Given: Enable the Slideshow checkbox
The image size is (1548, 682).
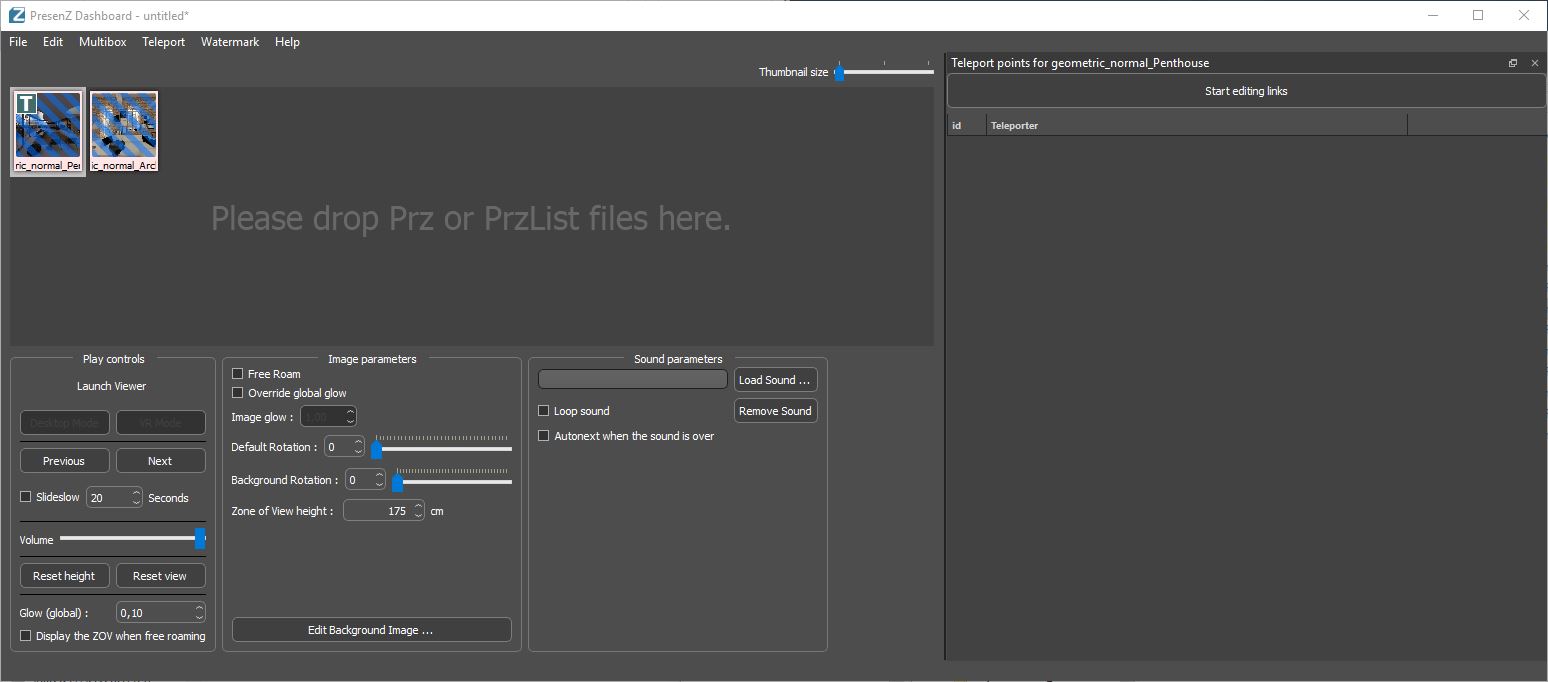Looking at the screenshot, I should pyautogui.click(x=26, y=497).
